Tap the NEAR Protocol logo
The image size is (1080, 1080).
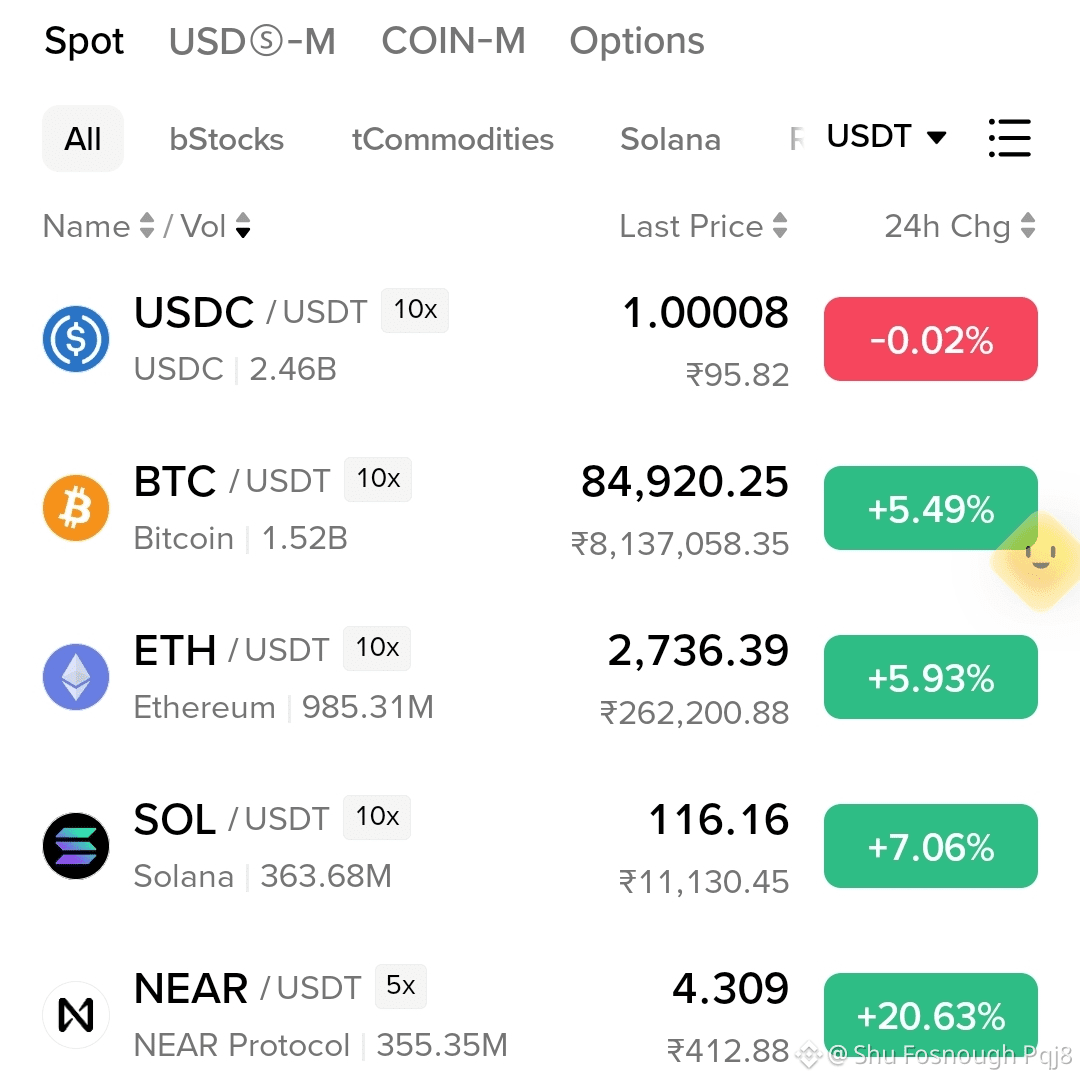tap(76, 1015)
